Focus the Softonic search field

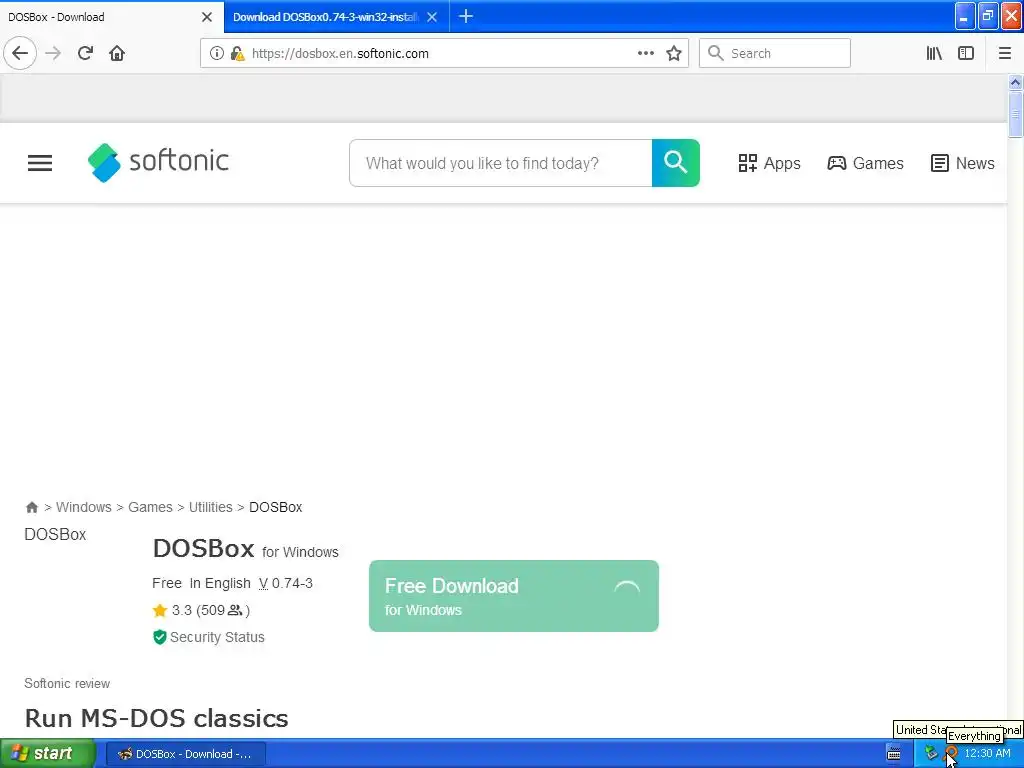(500, 163)
